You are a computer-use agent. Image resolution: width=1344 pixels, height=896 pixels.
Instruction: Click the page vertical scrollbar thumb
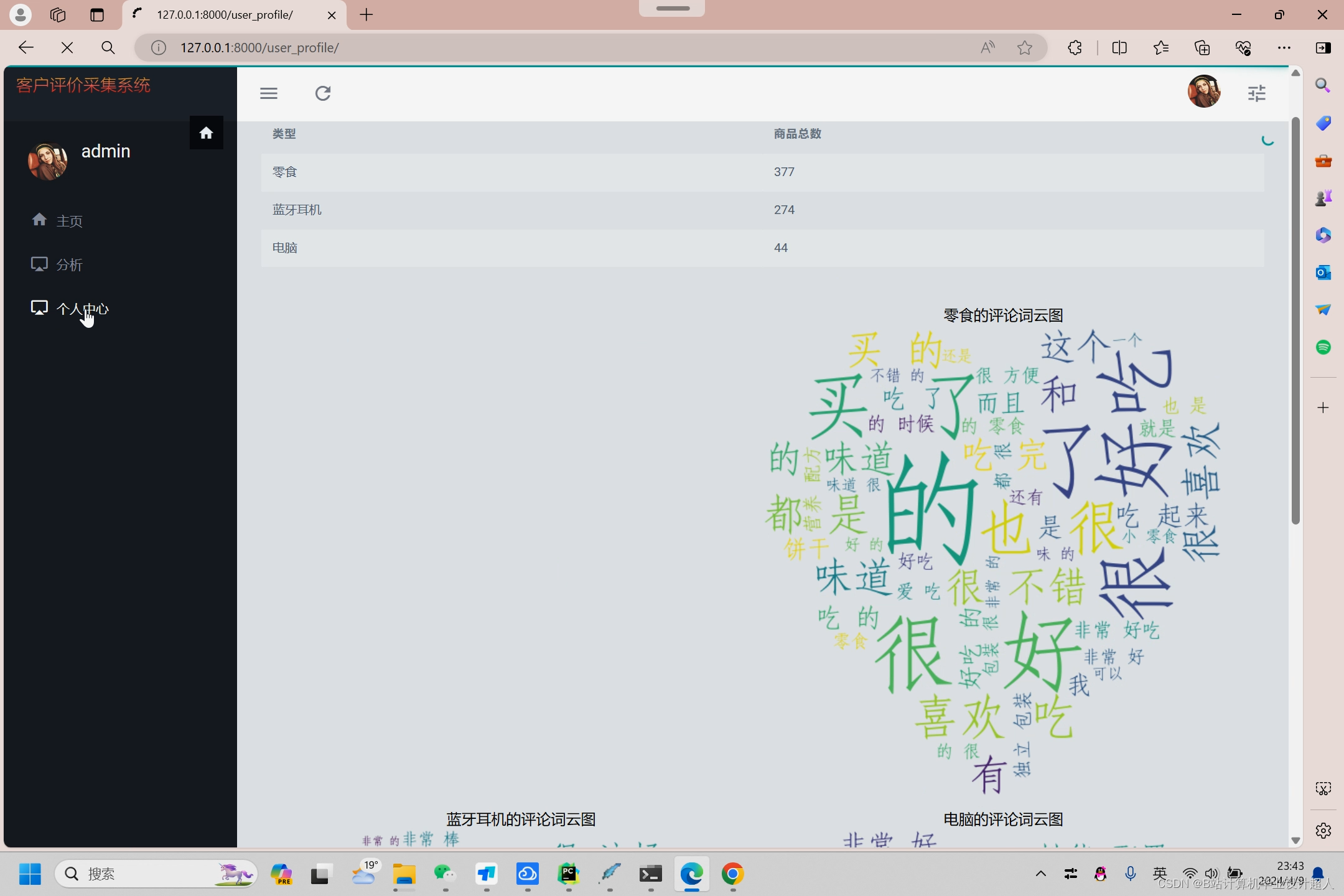(x=1295, y=320)
